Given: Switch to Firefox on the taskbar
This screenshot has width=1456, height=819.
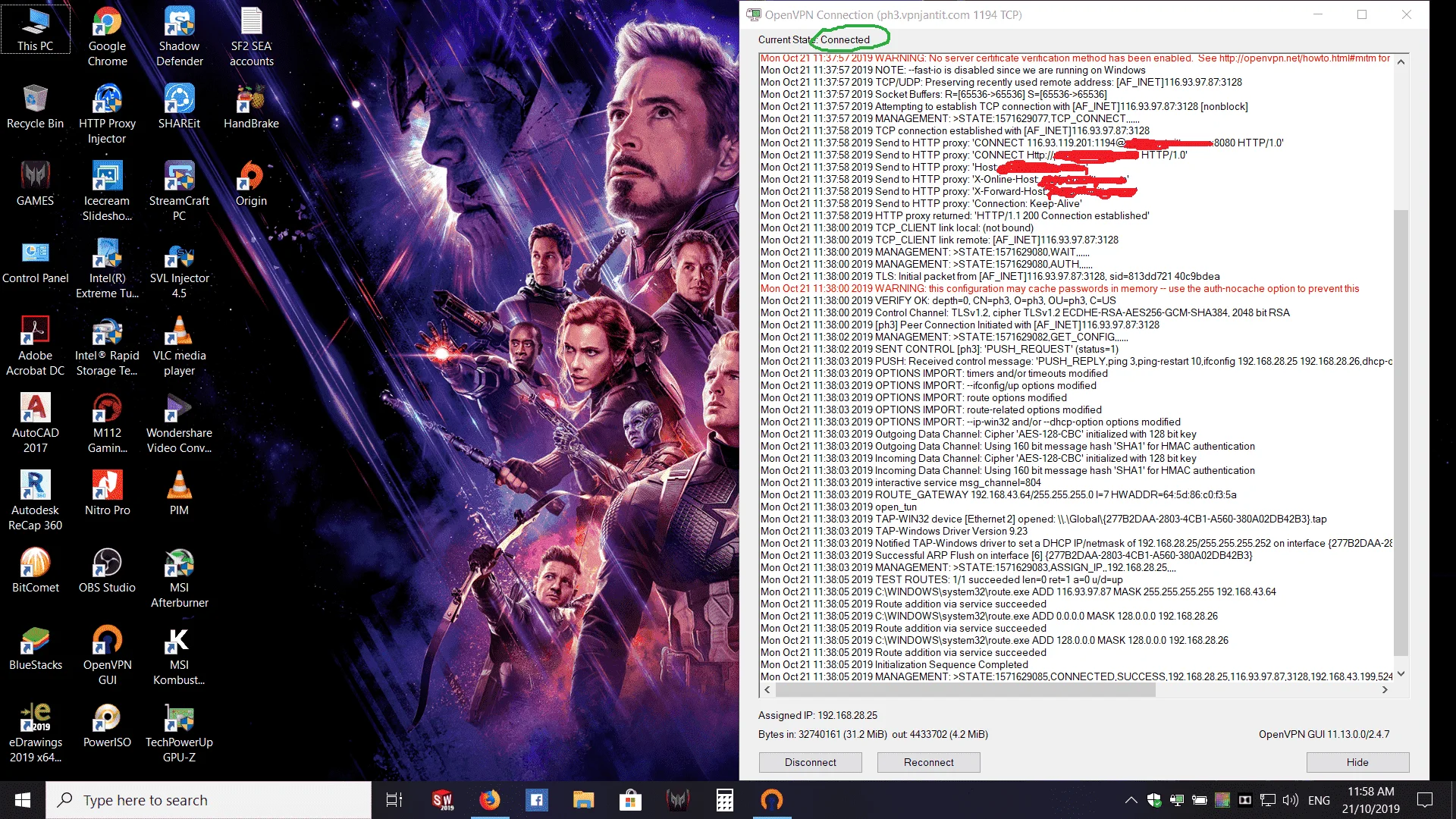Looking at the screenshot, I should [490, 800].
